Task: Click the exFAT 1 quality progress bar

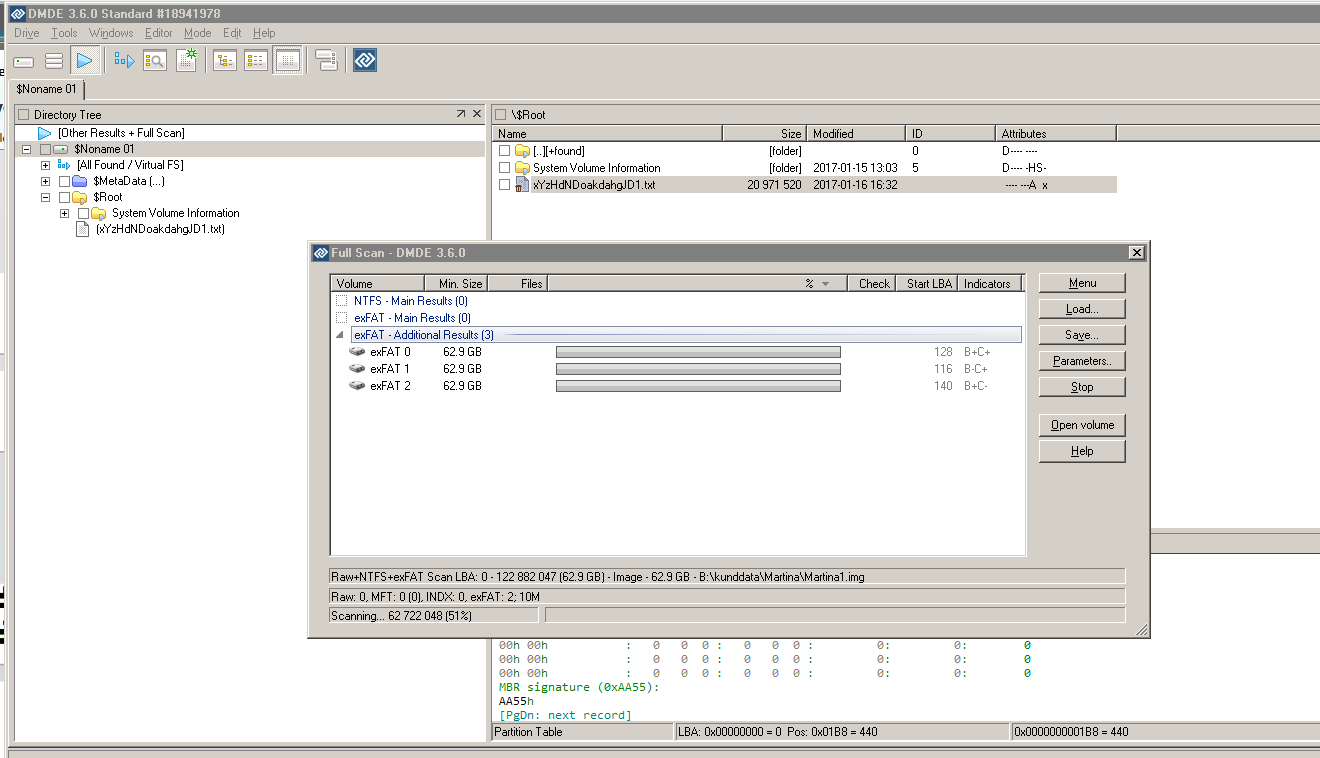Action: (698, 369)
